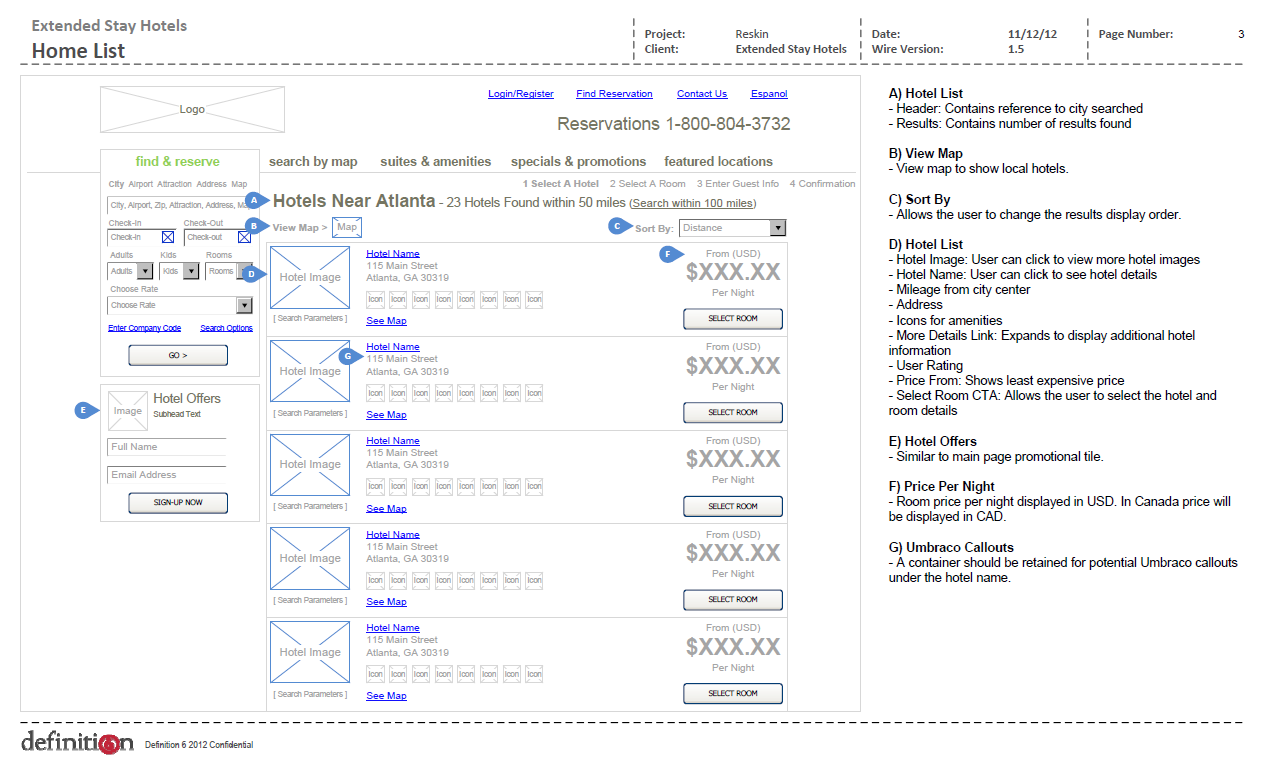Click the '4 Confirmation' step
1266x762 pixels.
pos(822,184)
